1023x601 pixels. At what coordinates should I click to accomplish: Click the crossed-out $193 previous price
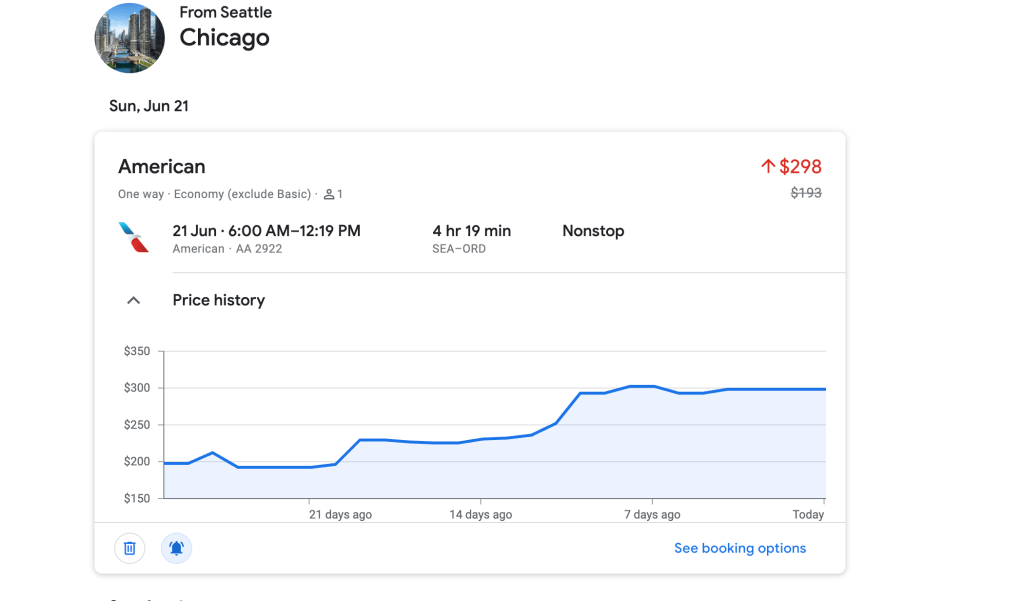pyautogui.click(x=805, y=192)
